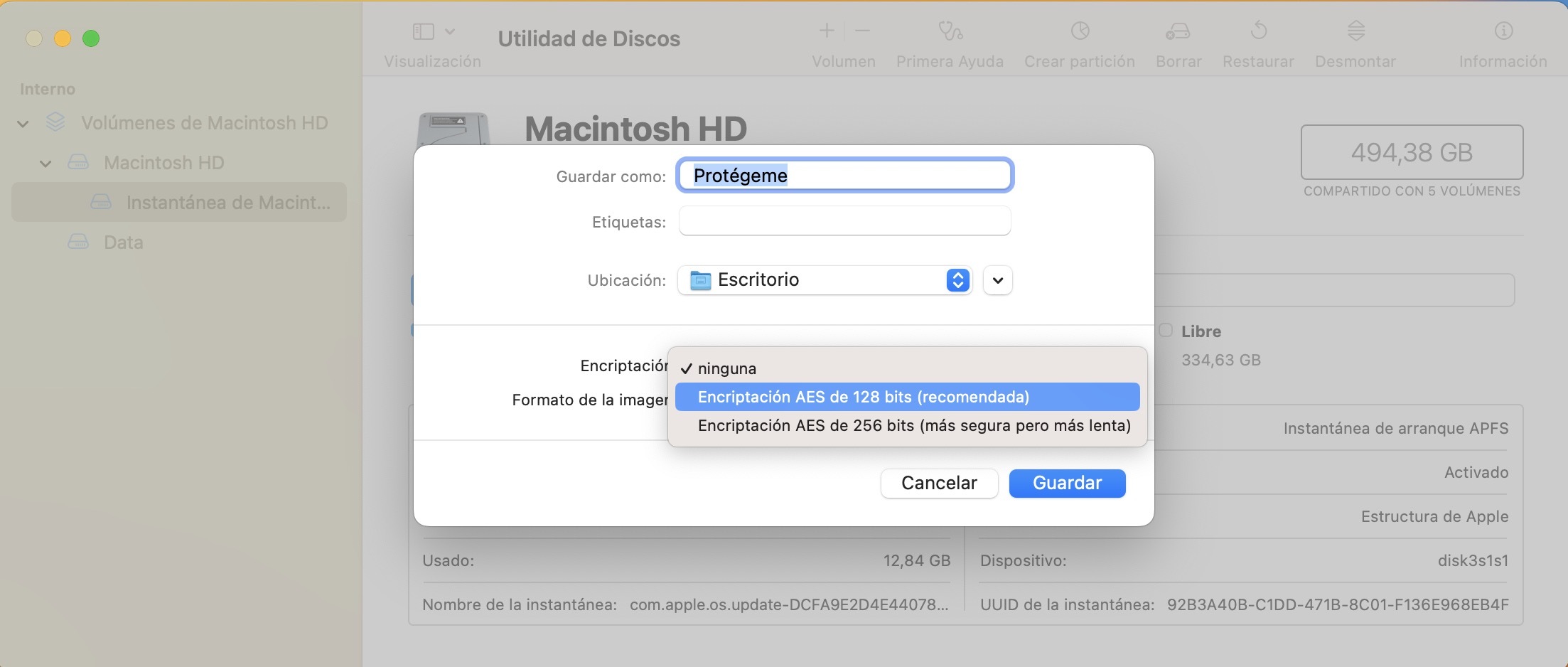The image size is (1568, 667).
Task: Open the Visualización sidebar view icon
Action: 423,31
